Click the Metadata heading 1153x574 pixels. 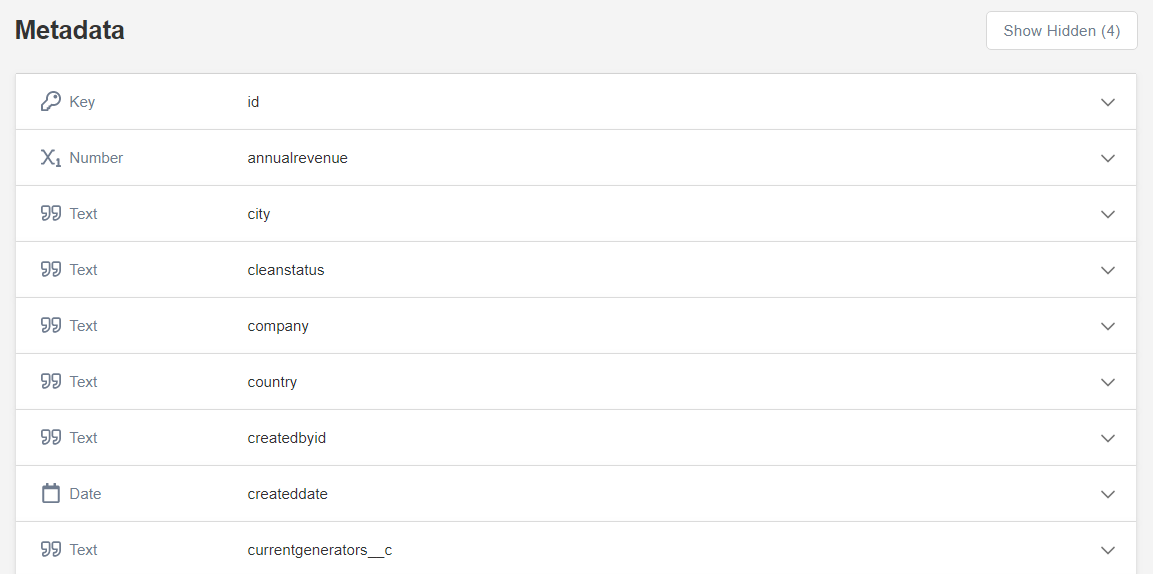click(x=70, y=30)
